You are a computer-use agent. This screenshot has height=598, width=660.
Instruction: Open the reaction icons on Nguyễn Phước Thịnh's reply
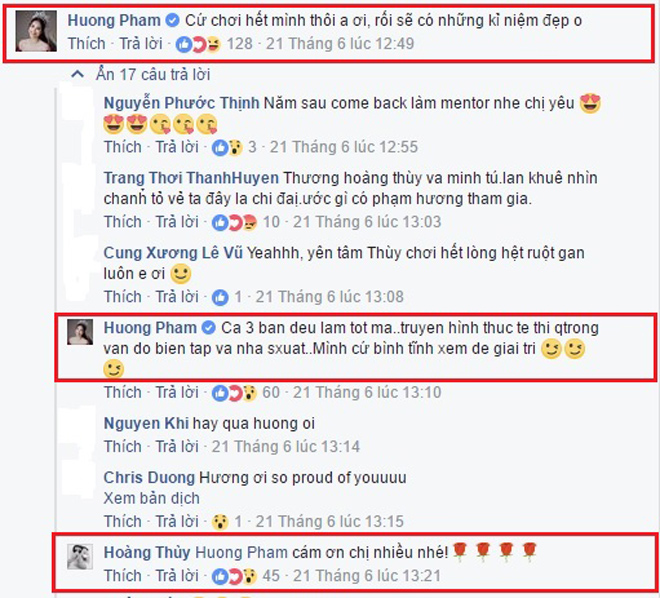[227, 147]
